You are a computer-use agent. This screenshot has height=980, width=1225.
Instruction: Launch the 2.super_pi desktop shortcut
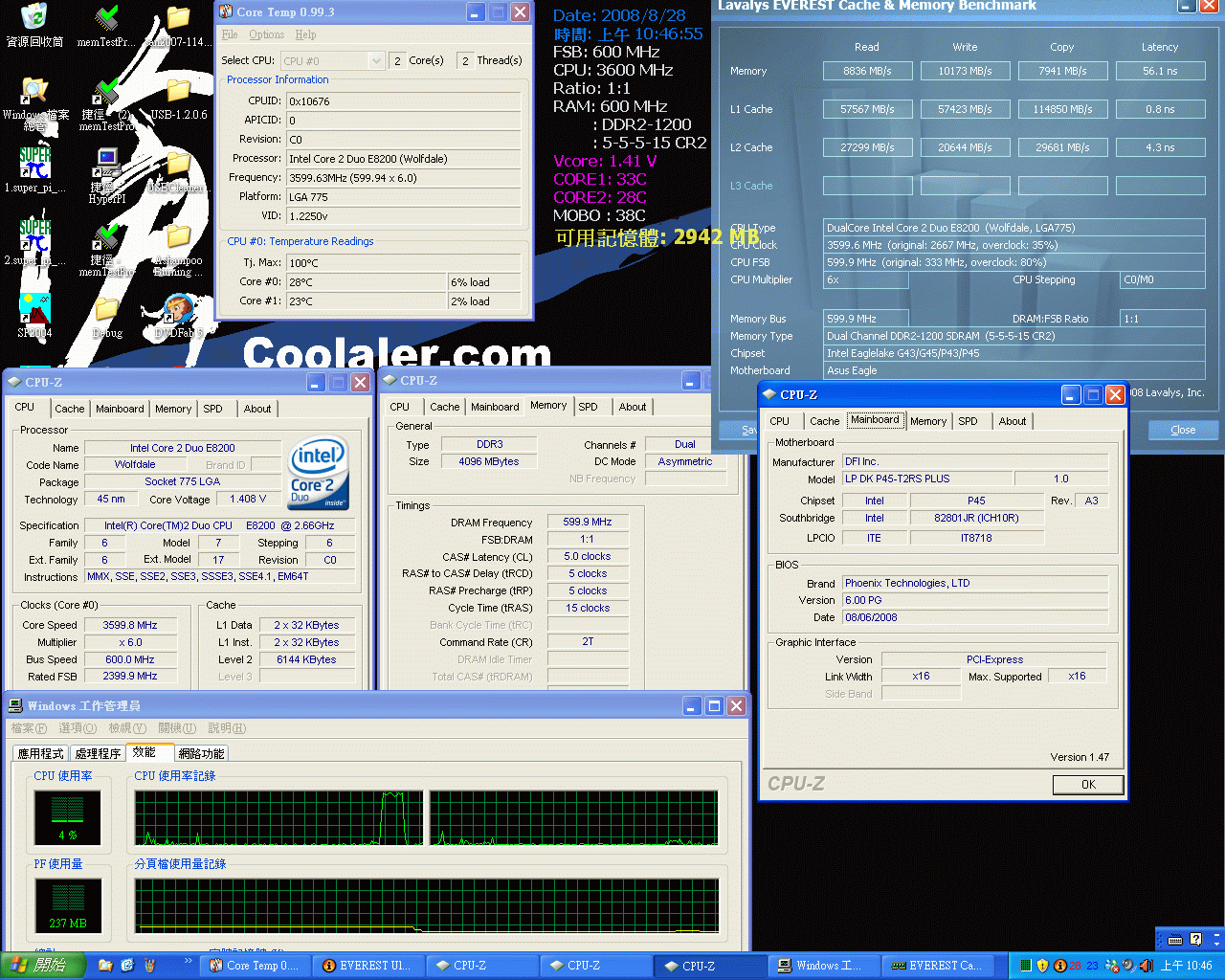click(34, 243)
